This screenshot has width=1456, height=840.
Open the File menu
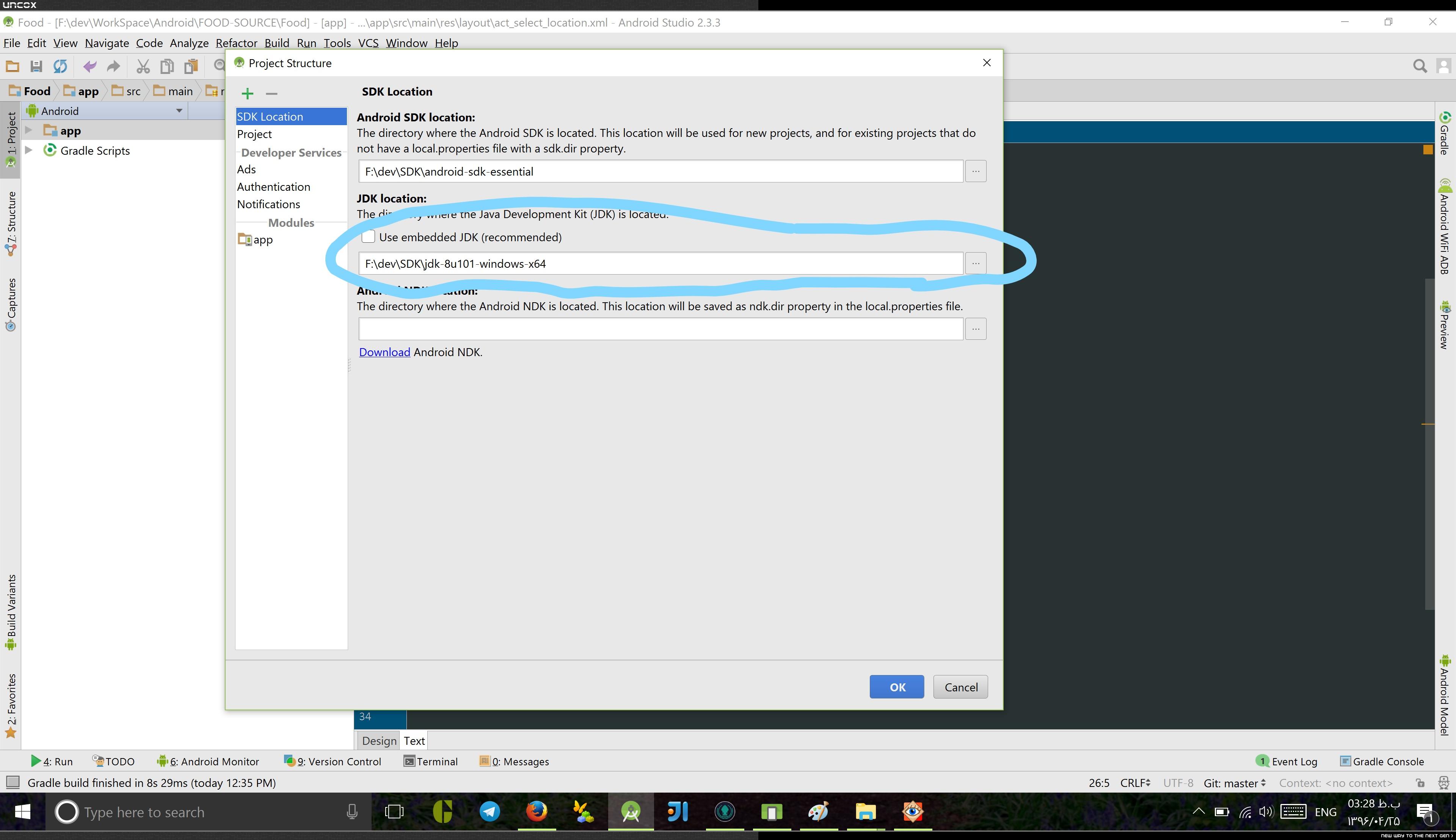11,43
